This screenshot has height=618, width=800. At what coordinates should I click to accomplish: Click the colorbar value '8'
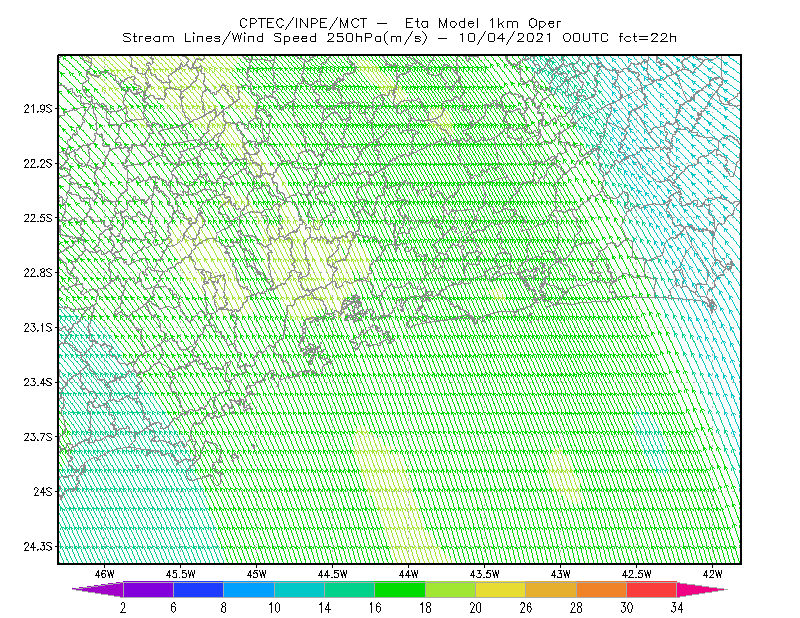coord(223,607)
